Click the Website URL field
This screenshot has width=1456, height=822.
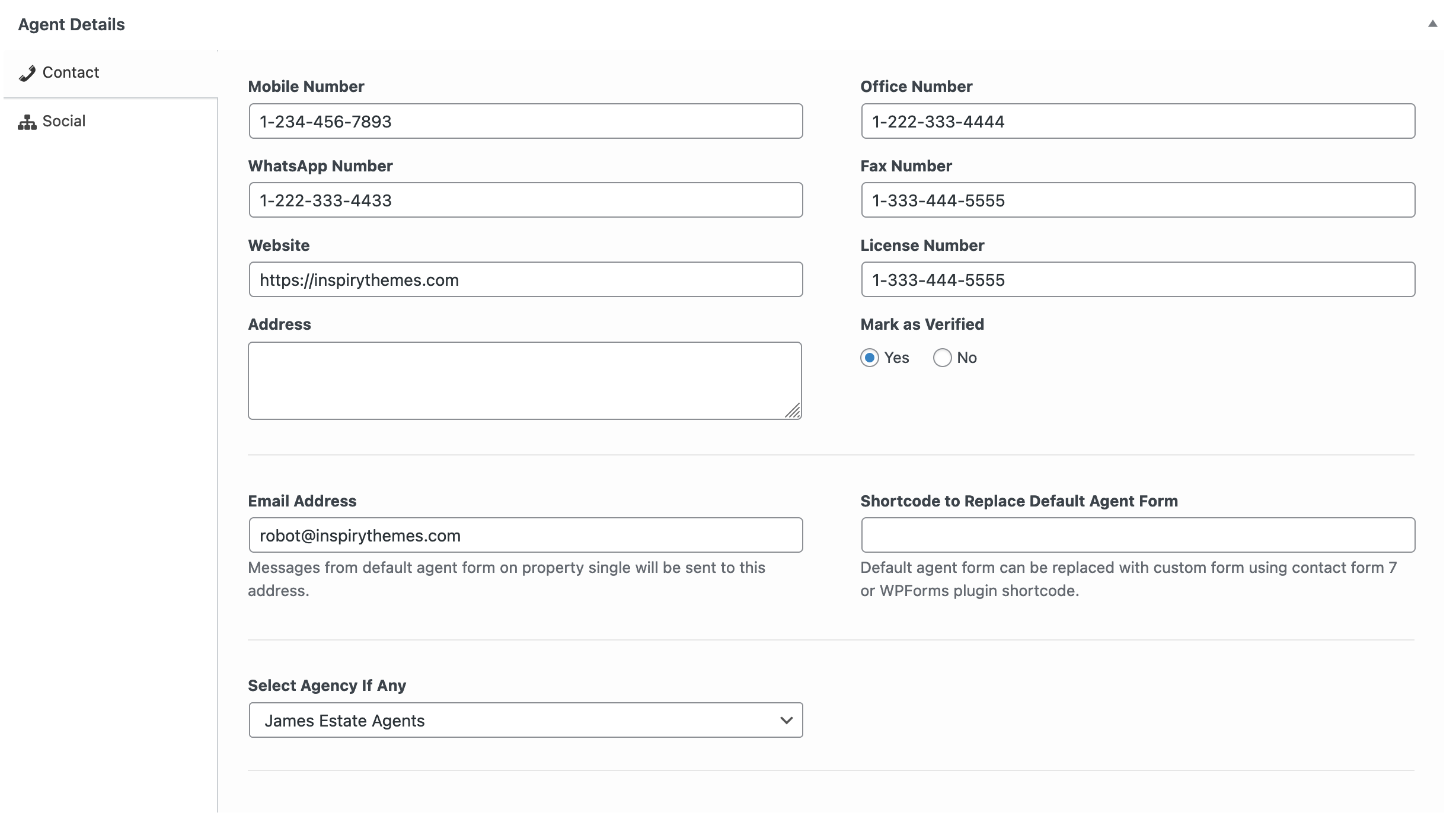(x=526, y=279)
